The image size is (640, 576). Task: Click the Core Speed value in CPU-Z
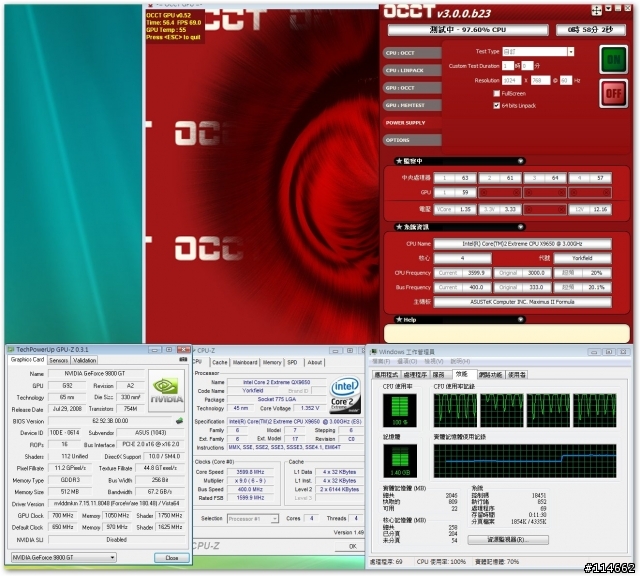[x=250, y=472]
